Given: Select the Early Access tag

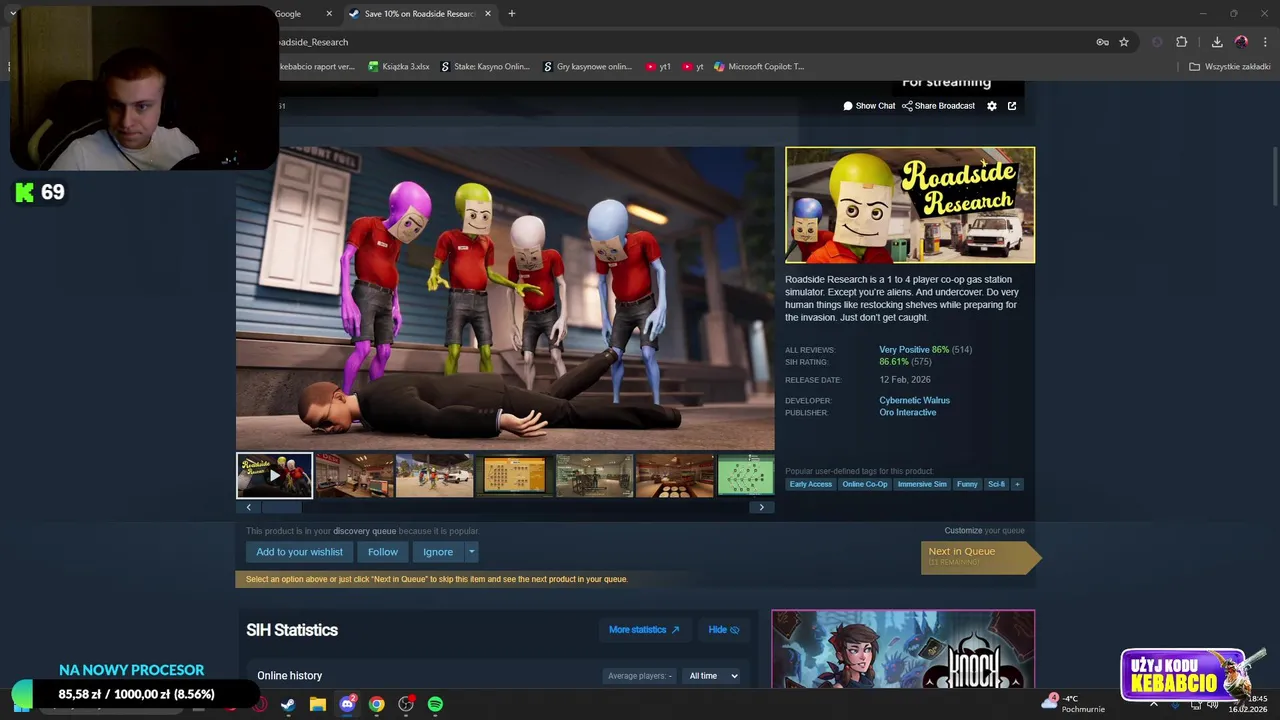Looking at the screenshot, I should (810, 484).
